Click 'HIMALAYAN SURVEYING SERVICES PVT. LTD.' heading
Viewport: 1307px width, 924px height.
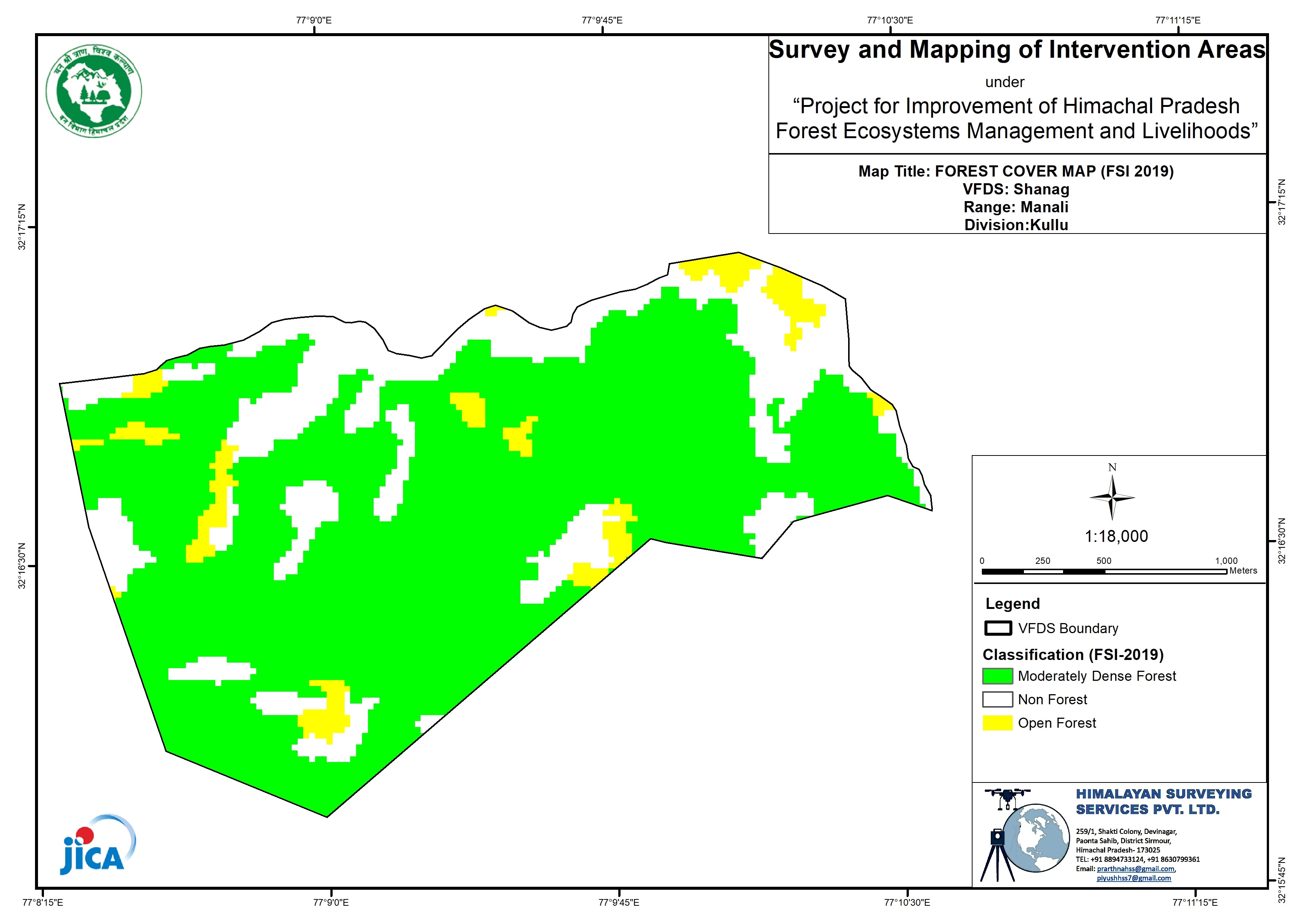(1163, 801)
